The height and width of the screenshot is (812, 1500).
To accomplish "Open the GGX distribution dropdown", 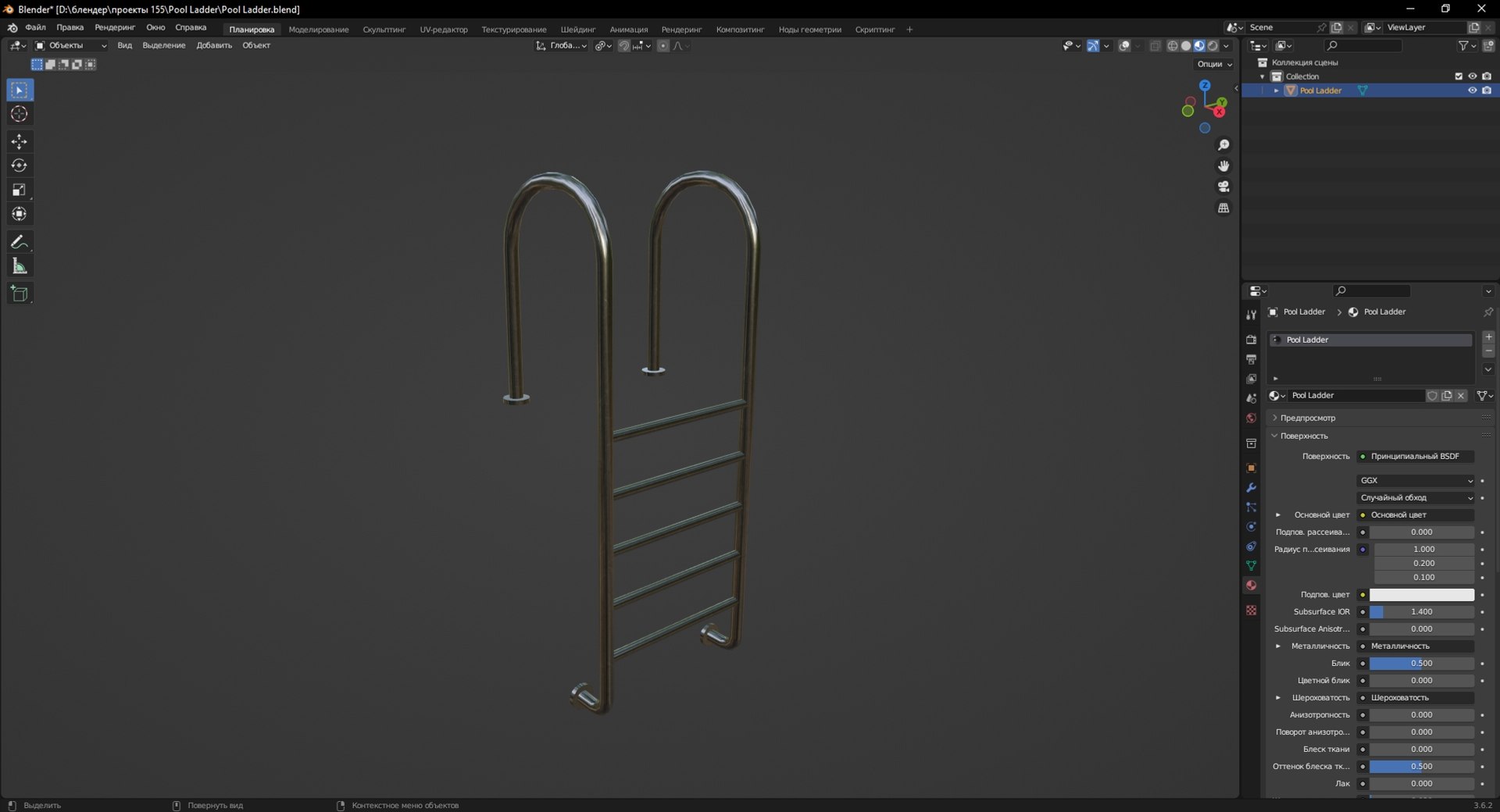I will click(x=1416, y=481).
